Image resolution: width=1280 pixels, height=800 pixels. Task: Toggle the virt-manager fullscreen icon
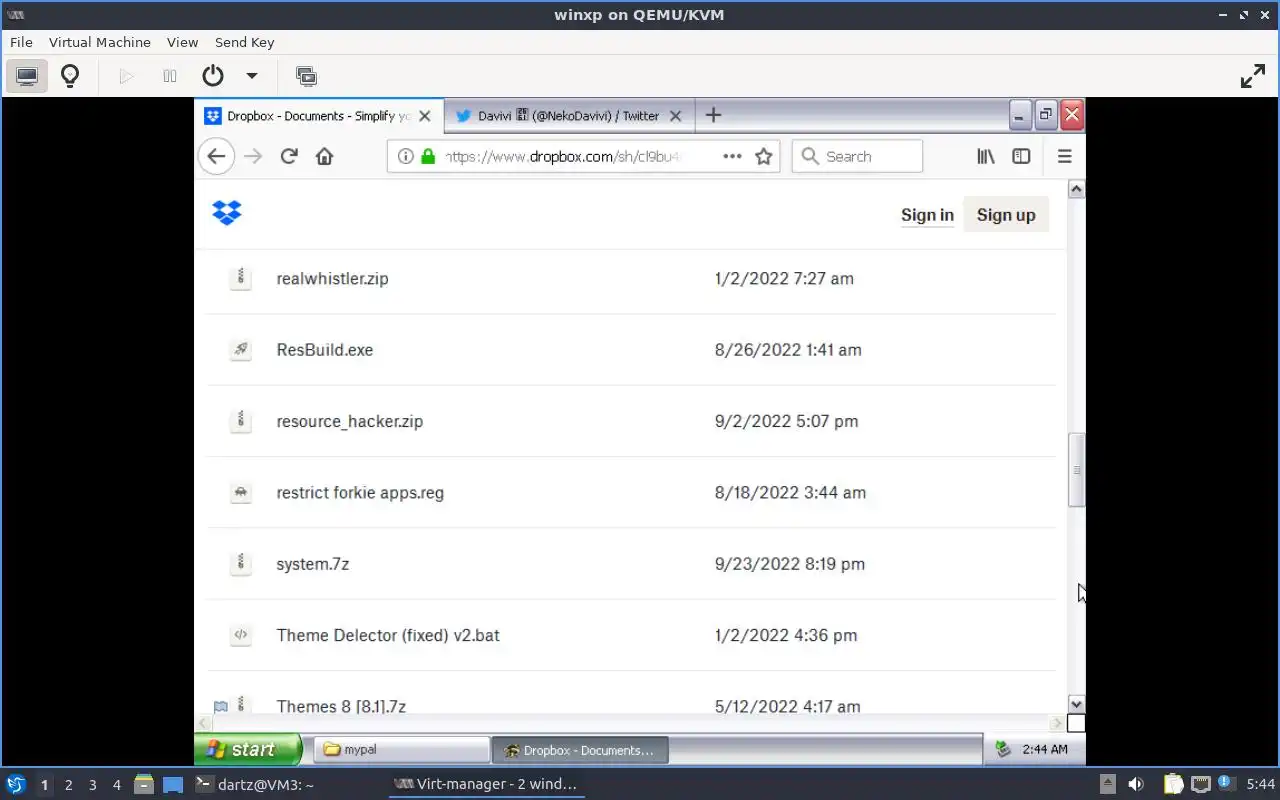click(x=1253, y=76)
